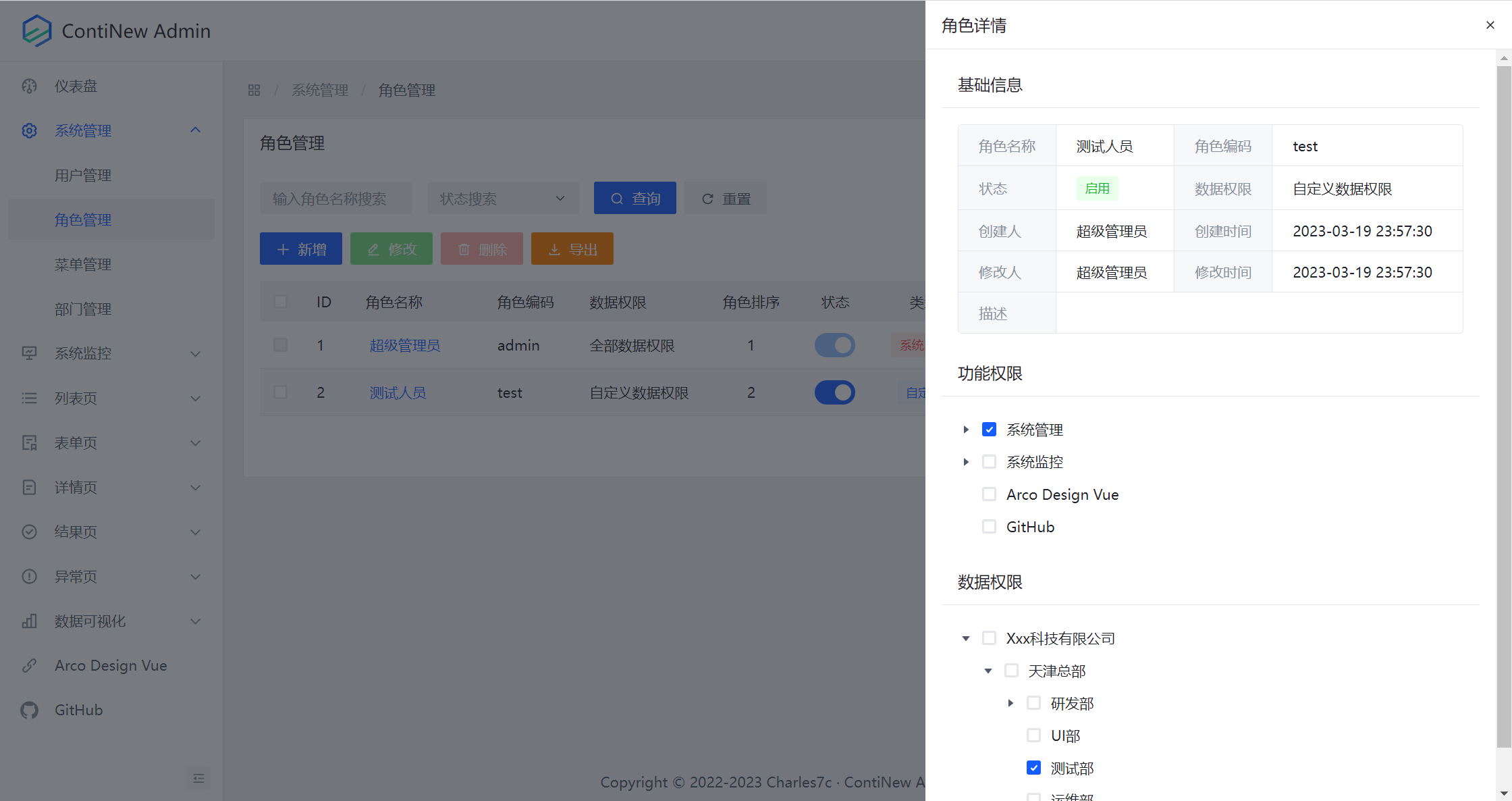Select the row checkbox for 测试人员
Screen dimensions: 1512x801
click(280, 392)
